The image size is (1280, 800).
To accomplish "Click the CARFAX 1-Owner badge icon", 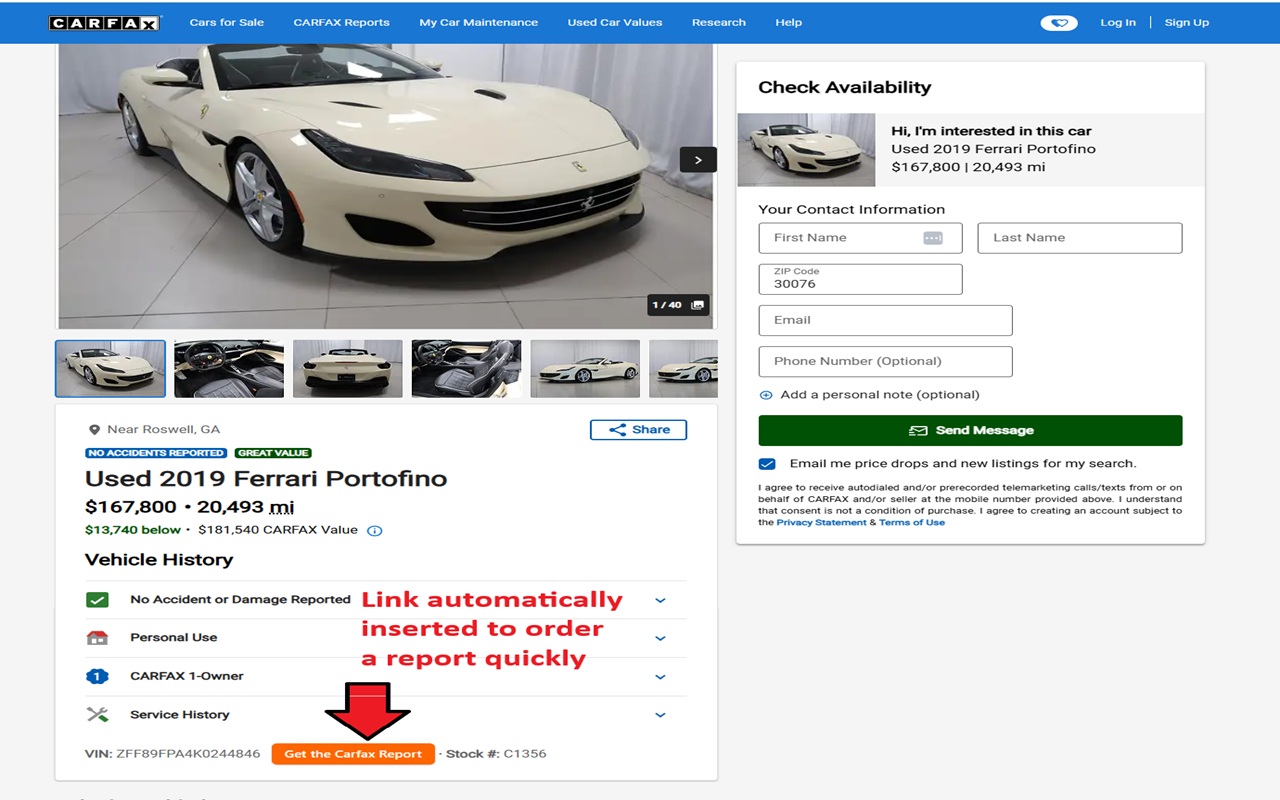I will pyautogui.click(x=97, y=676).
